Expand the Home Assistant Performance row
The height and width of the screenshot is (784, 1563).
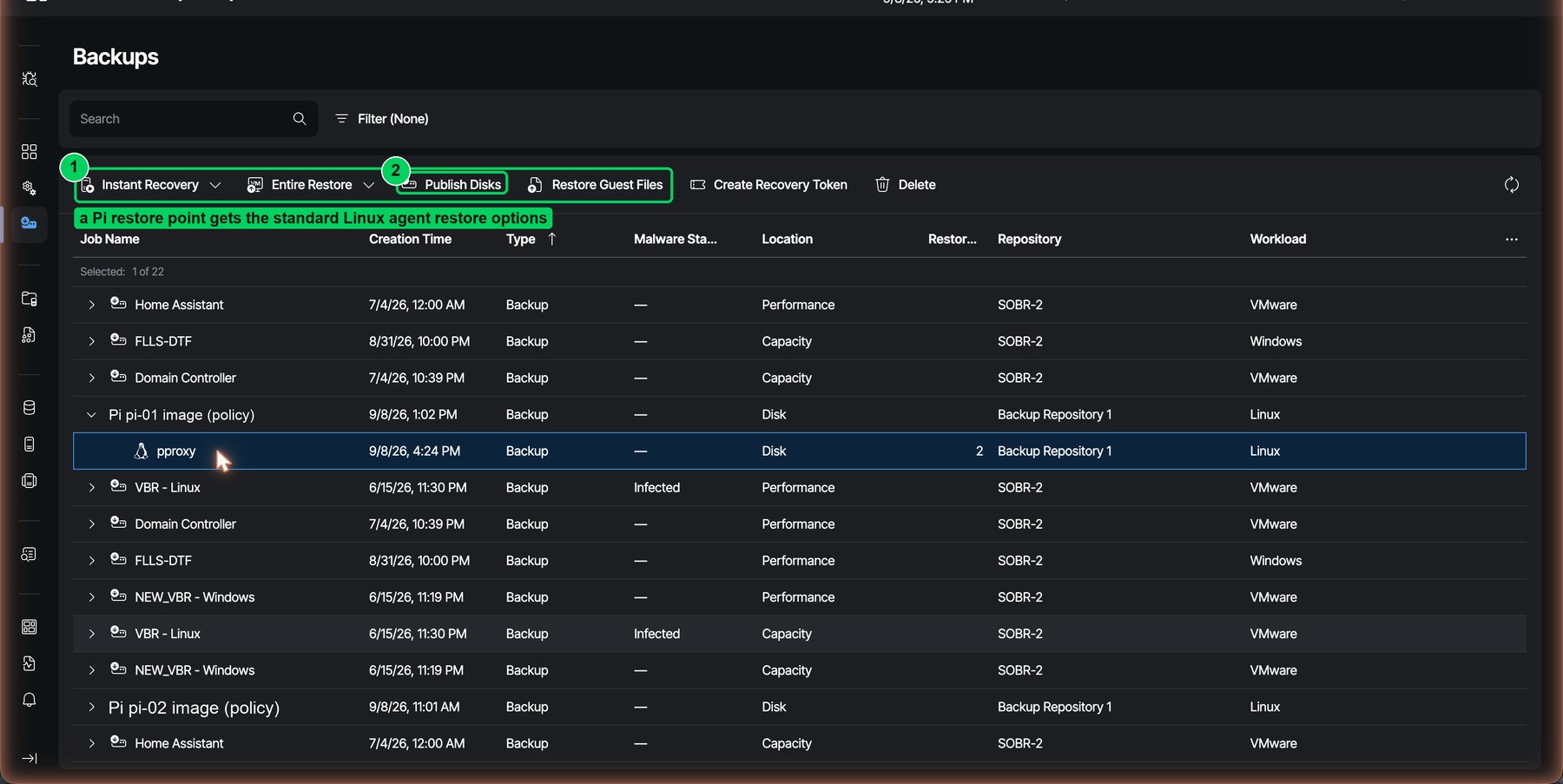(91, 305)
